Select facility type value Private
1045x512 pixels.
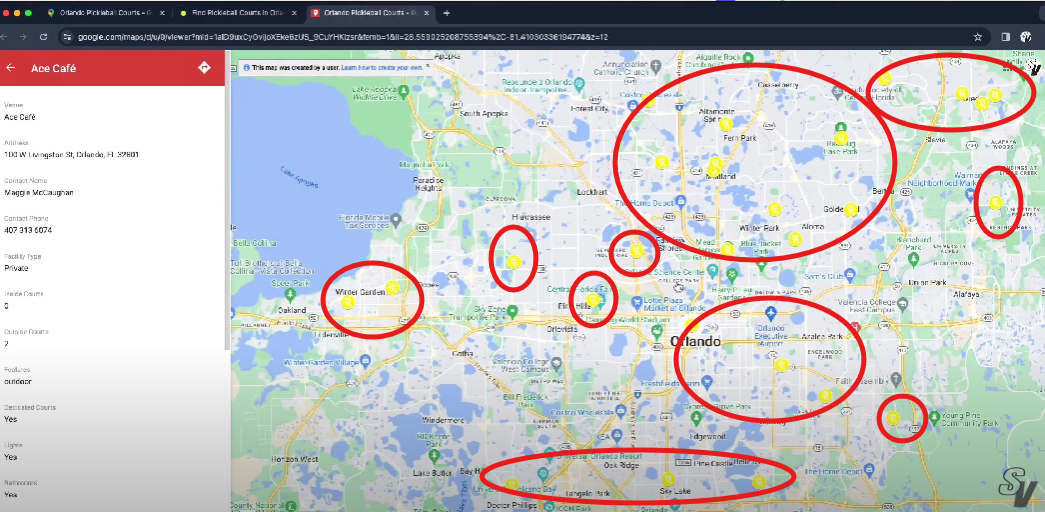(x=16, y=268)
